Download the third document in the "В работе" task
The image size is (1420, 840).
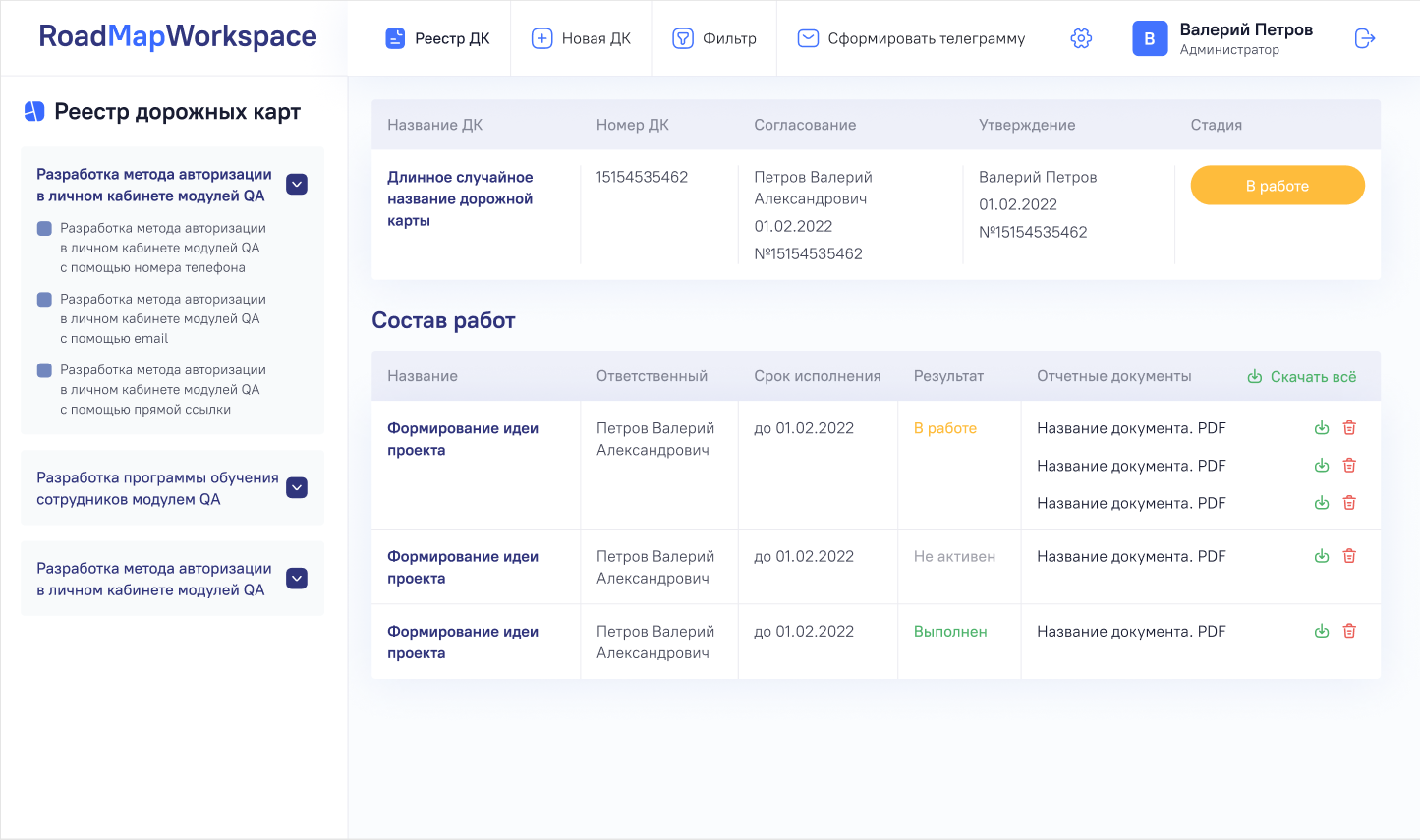(1322, 503)
